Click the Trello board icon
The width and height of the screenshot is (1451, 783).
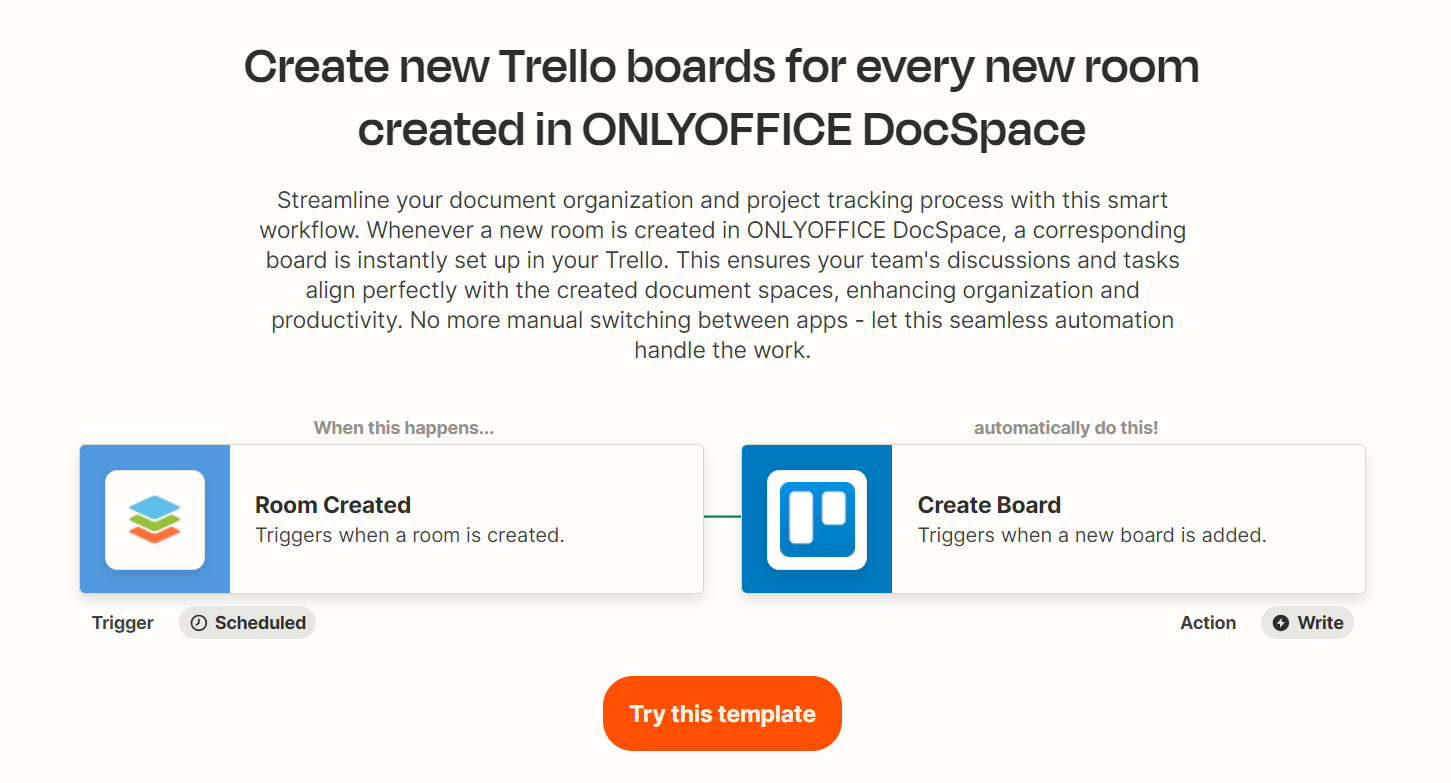click(x=816, y=519)
